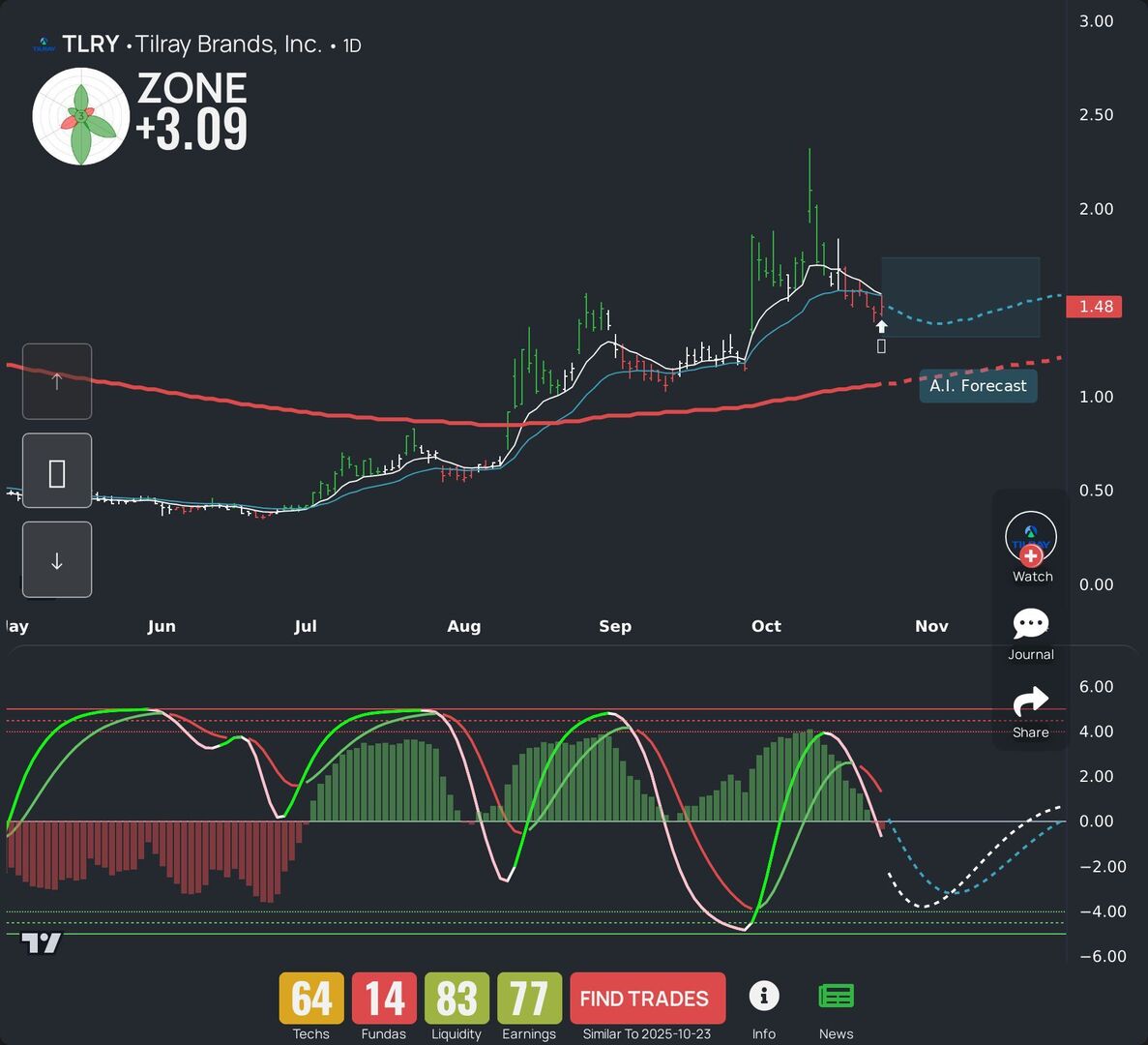Screen dimensions: 1148x1045
Task: Open the Liquidity score 83 tile
Action: coord(456,999)
